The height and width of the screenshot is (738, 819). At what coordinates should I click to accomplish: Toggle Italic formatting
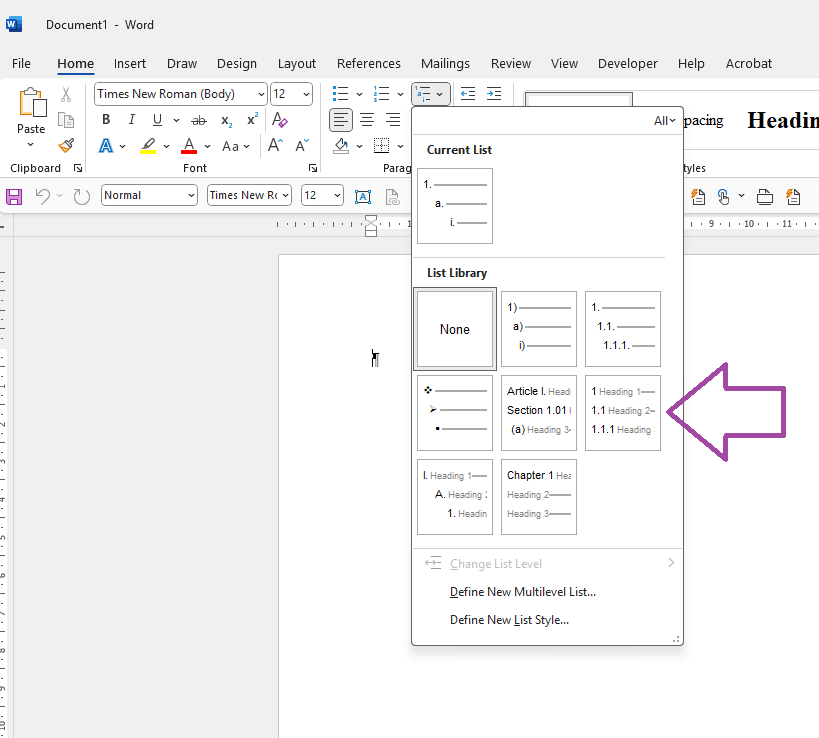(x=131, y=120)
